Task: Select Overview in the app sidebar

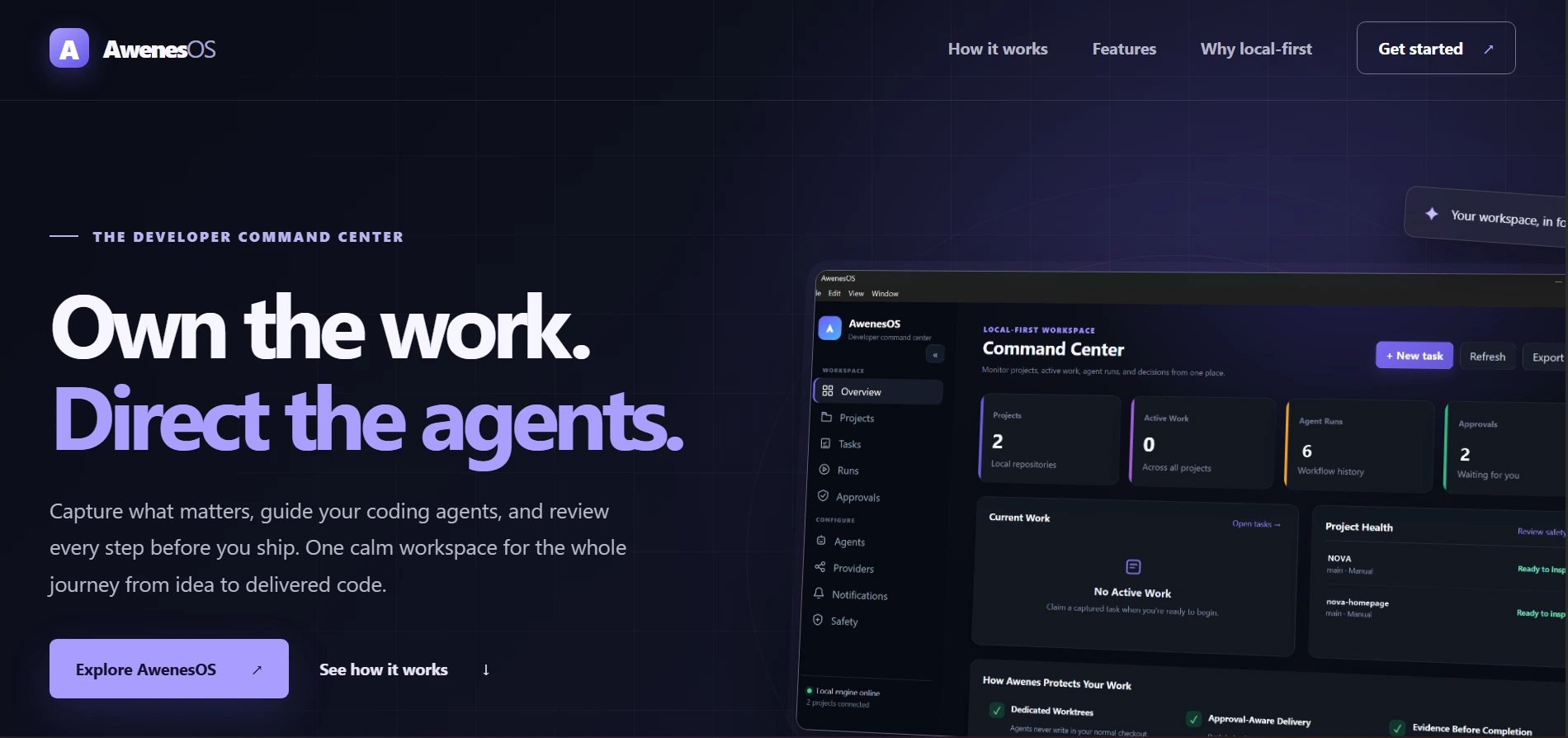Action: click(x=878, y=391)
